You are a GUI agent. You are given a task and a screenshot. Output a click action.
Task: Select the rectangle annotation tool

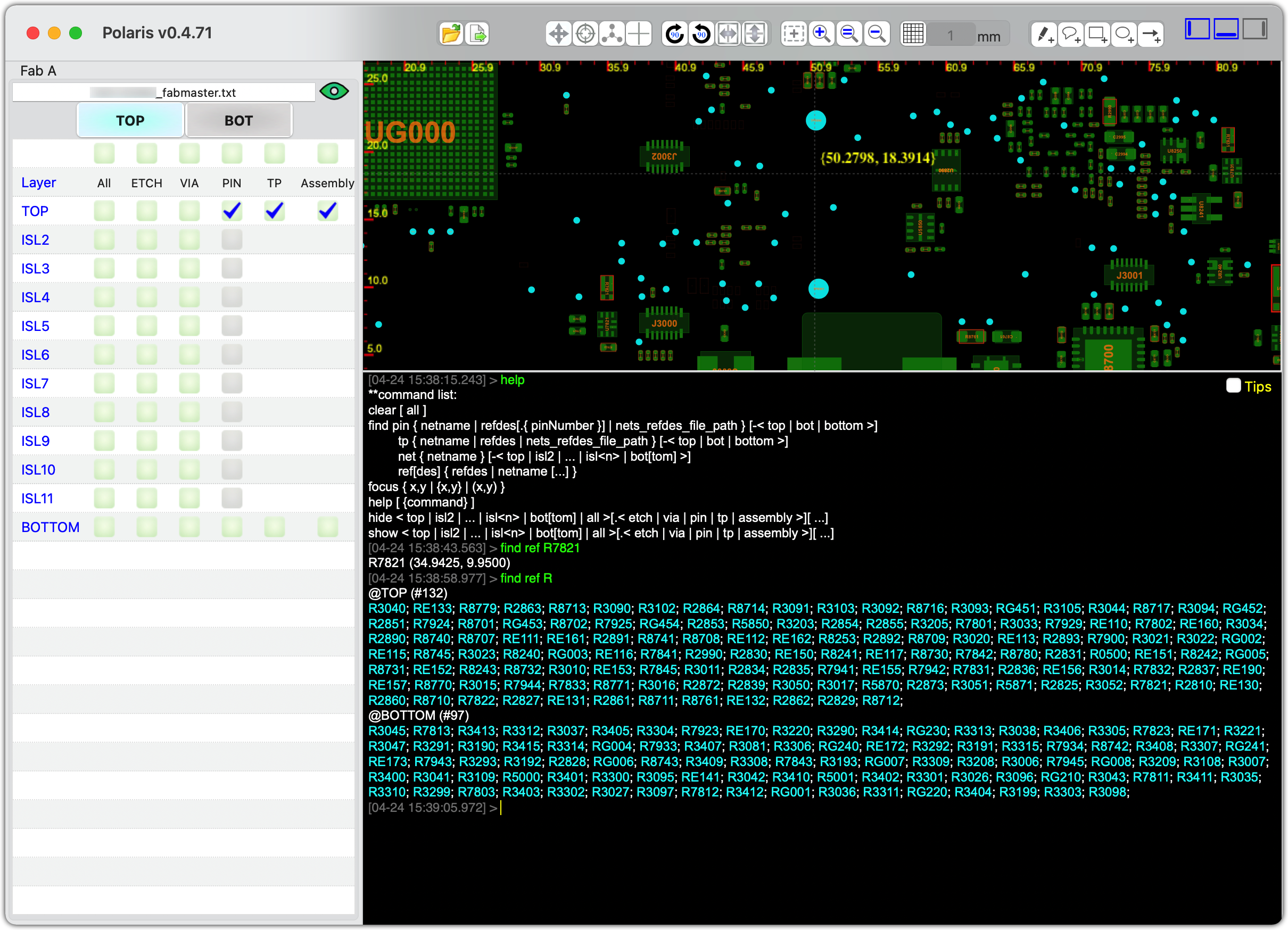tap(1097, 35)
